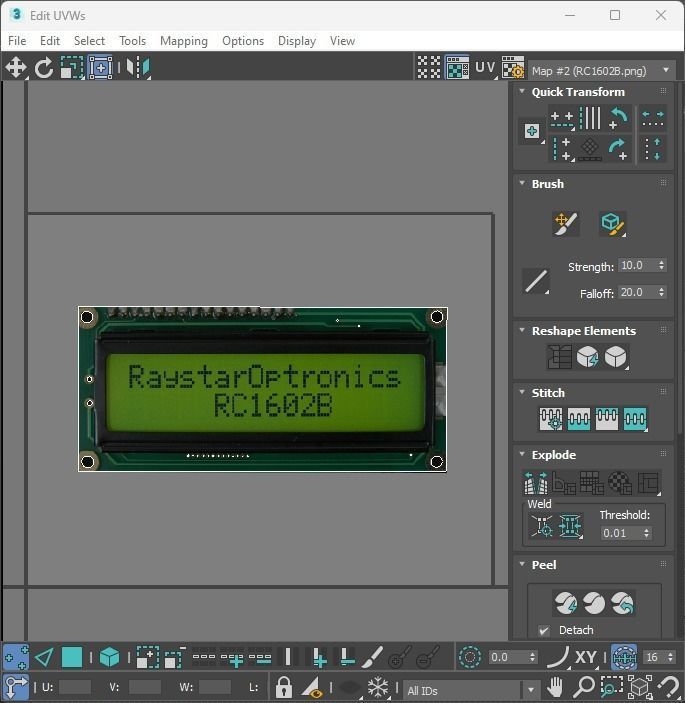The width and height of the screenshot is (685, 703).
Task: Click Relax Until Flat icon
Action: point(587,357)
